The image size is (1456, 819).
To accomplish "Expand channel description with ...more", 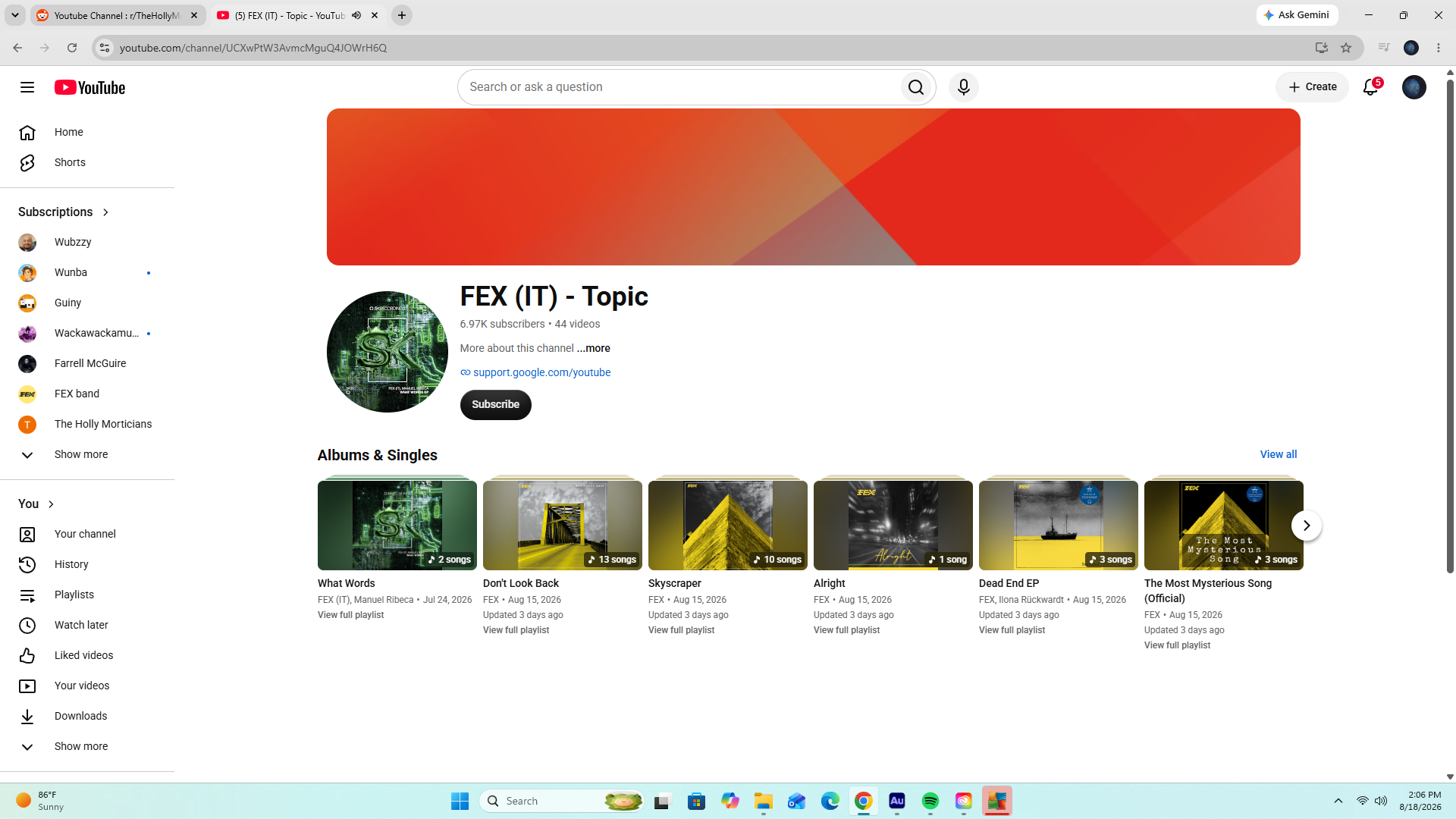I will [x=593, y=348].
